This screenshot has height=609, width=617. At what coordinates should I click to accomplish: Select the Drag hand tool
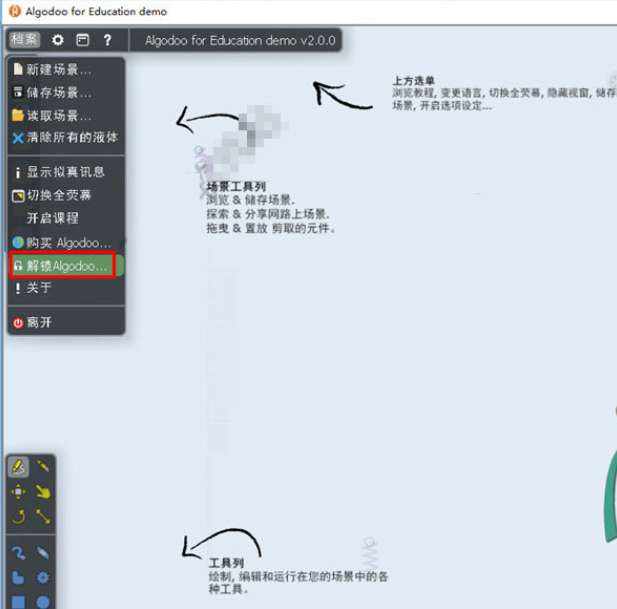pyautogui.click(x=43, y=492)
